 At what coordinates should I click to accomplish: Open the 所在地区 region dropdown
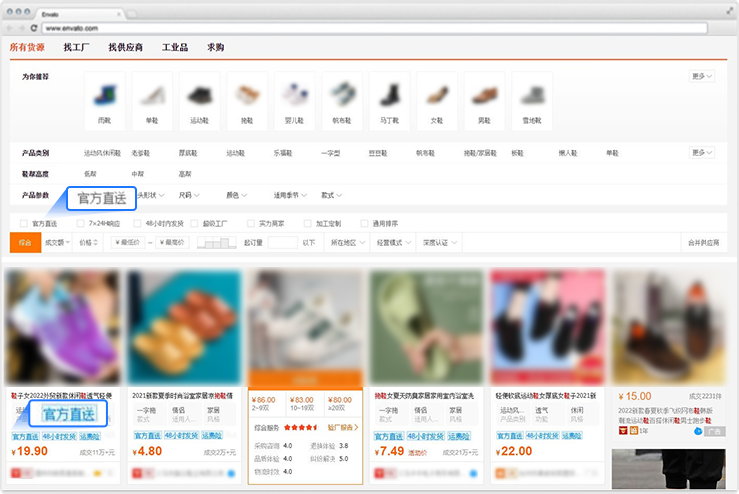point(348,243)
